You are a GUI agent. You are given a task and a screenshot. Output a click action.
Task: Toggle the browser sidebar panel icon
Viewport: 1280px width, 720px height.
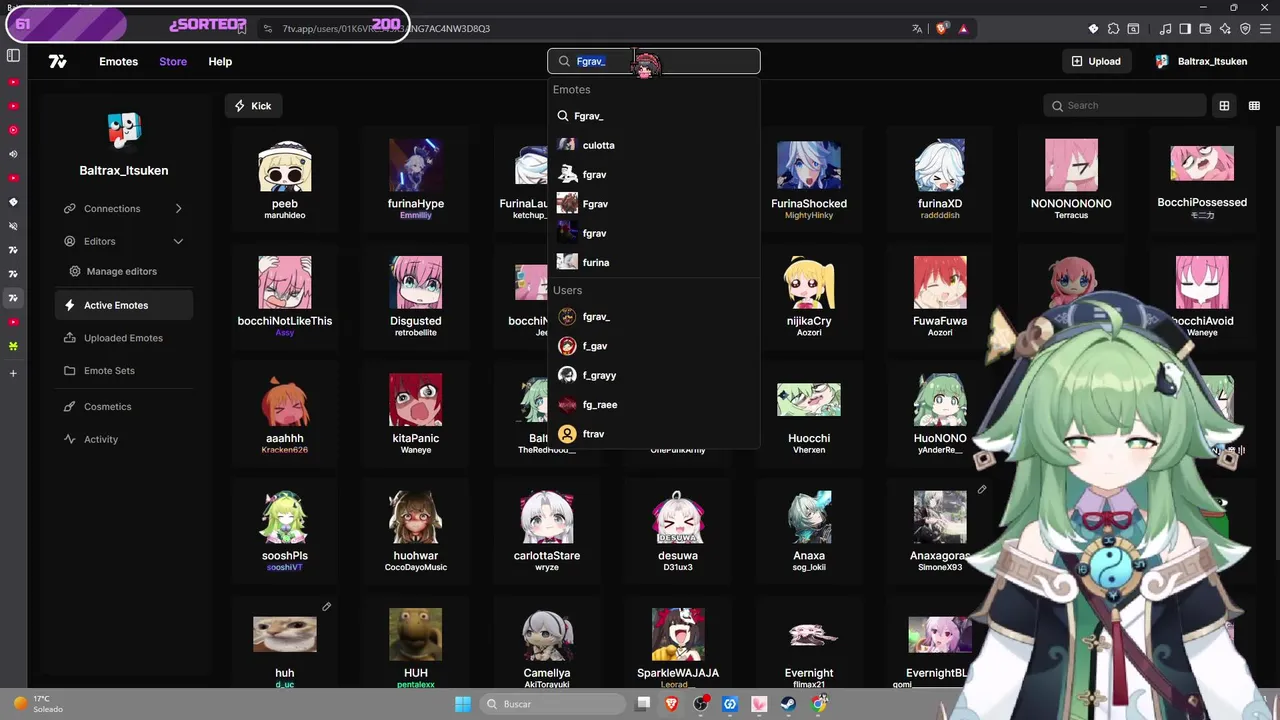(x=1185, y=29)
